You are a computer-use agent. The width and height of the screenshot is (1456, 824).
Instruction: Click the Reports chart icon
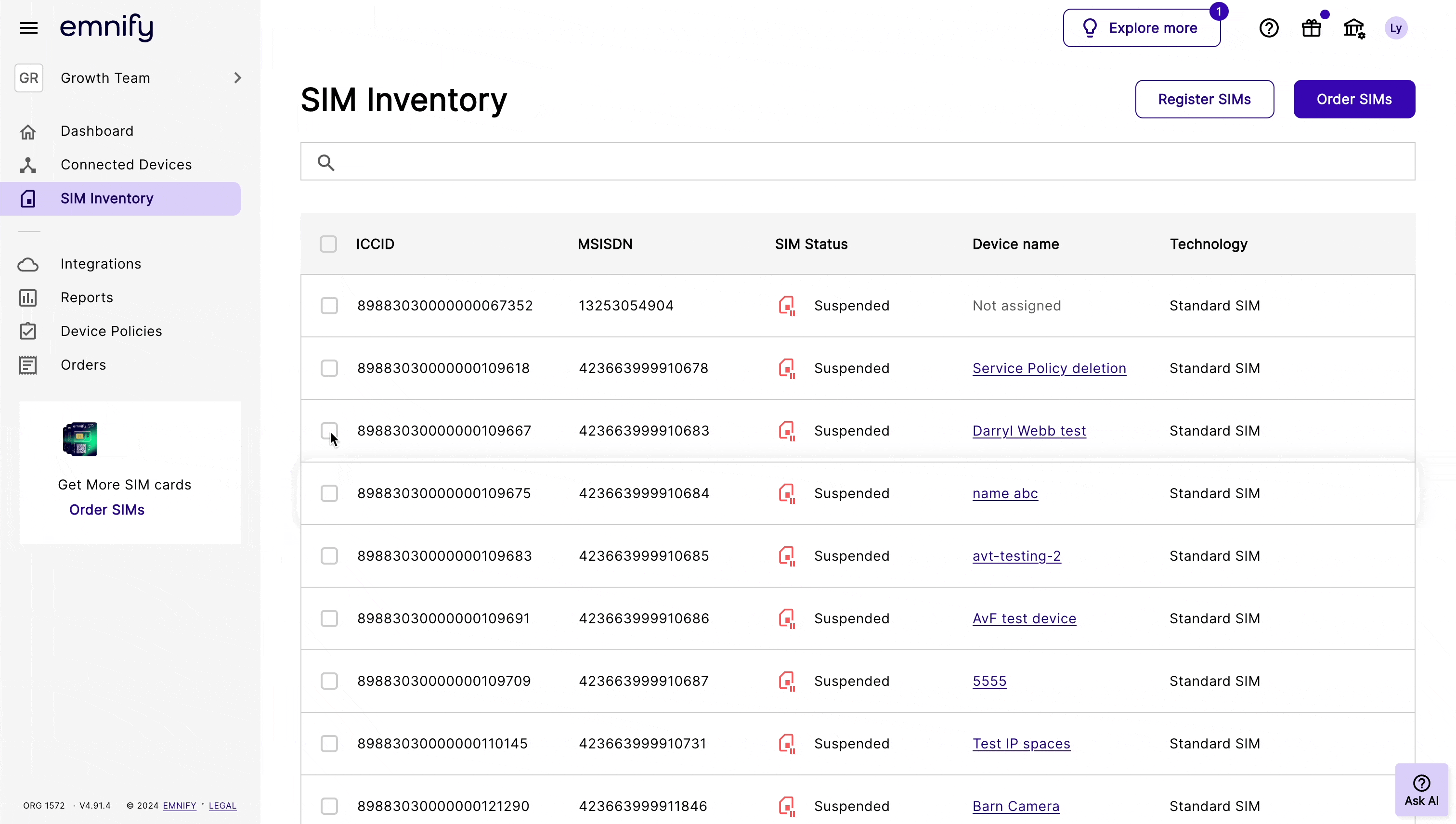(x=28, y=297)
